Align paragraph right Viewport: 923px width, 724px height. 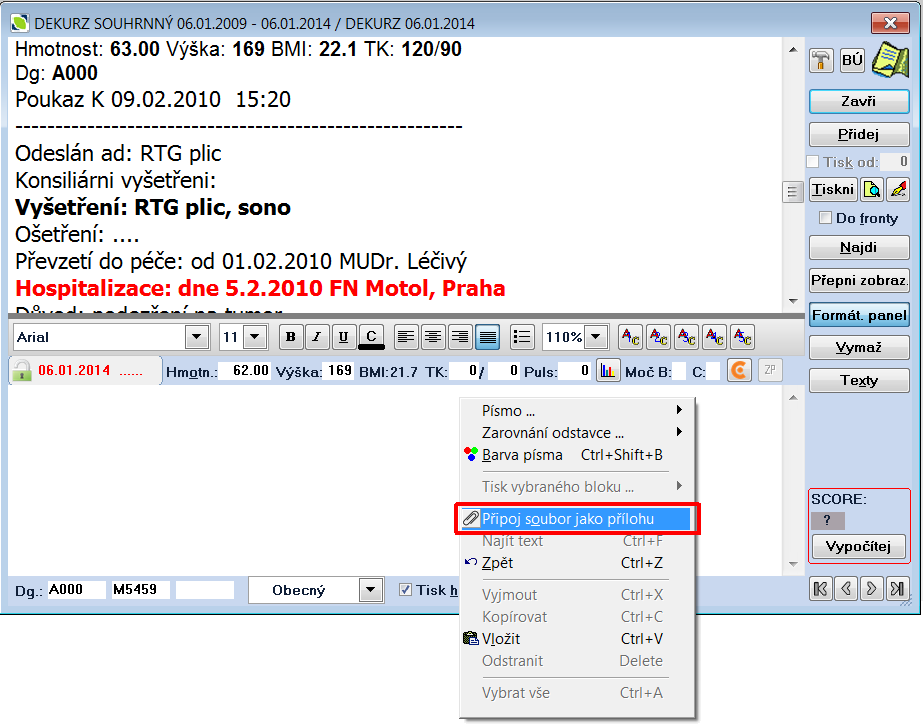460,337
